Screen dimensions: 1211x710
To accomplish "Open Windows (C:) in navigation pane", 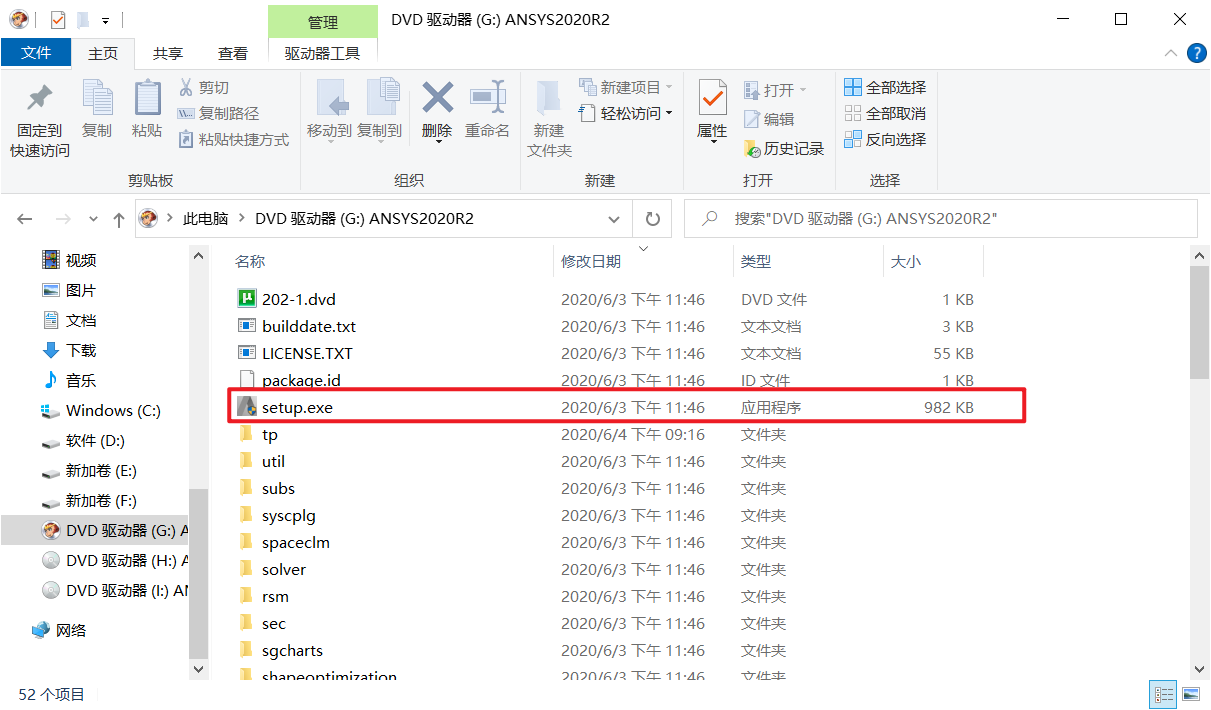I will click(x=101, y=411).
